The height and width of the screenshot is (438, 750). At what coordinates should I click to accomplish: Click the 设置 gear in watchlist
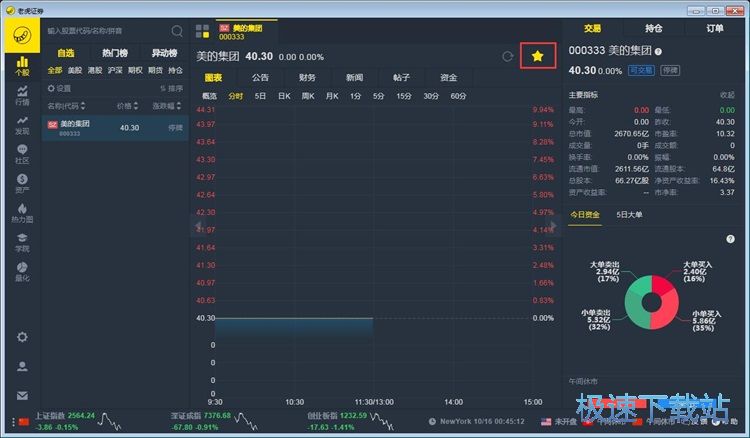click(59, 88)
